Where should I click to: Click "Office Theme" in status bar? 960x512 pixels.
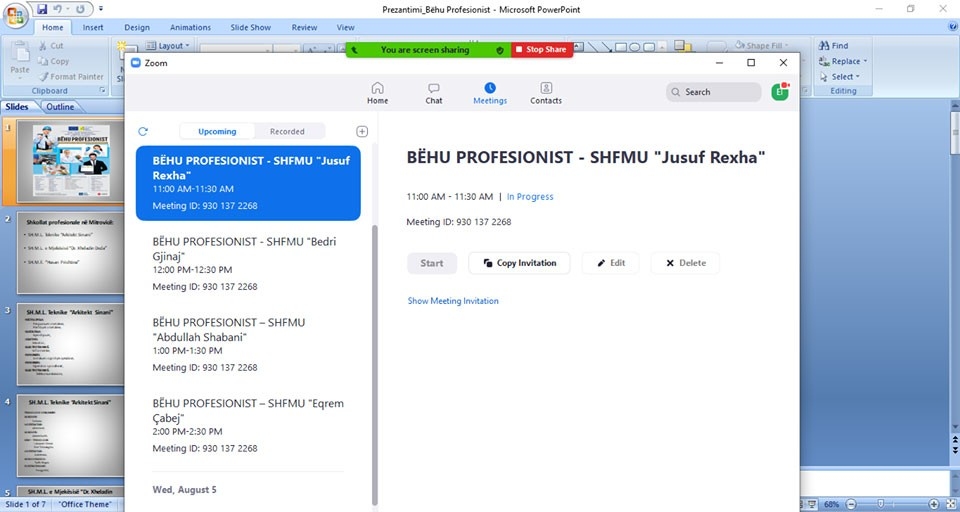pos(85,505)
